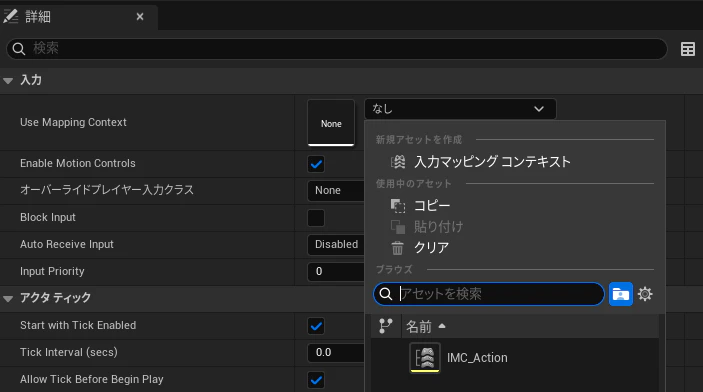Click the Block Input label
This screenshot has width=703, height=392.
tap(48, 218)
